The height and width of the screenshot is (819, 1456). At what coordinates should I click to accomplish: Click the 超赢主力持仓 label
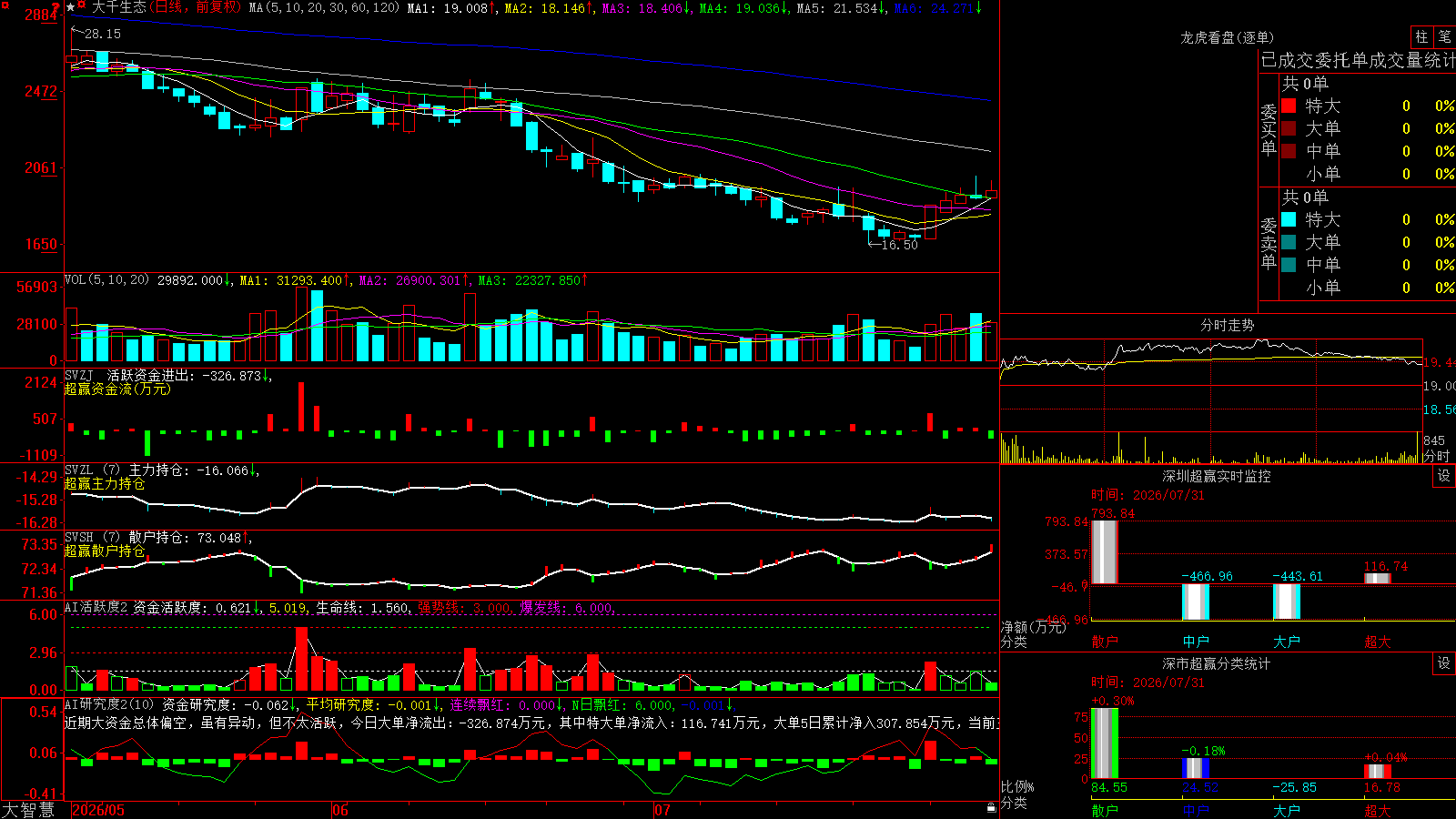click(105, 483)
